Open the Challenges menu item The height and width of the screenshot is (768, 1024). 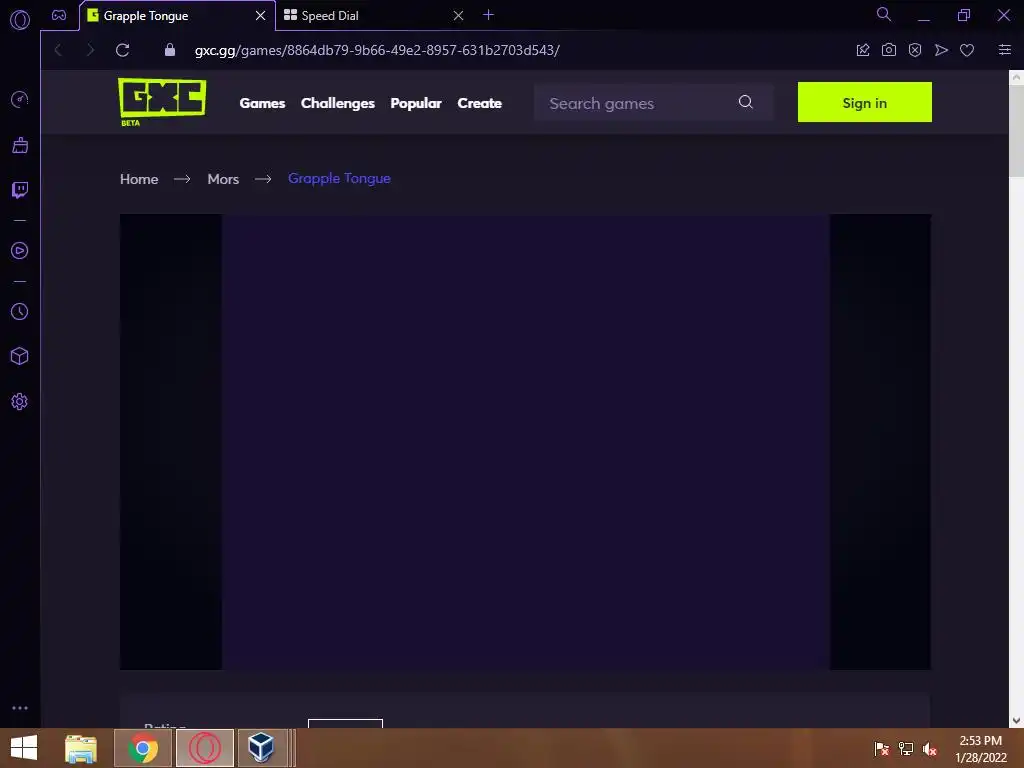coord(338,103)
